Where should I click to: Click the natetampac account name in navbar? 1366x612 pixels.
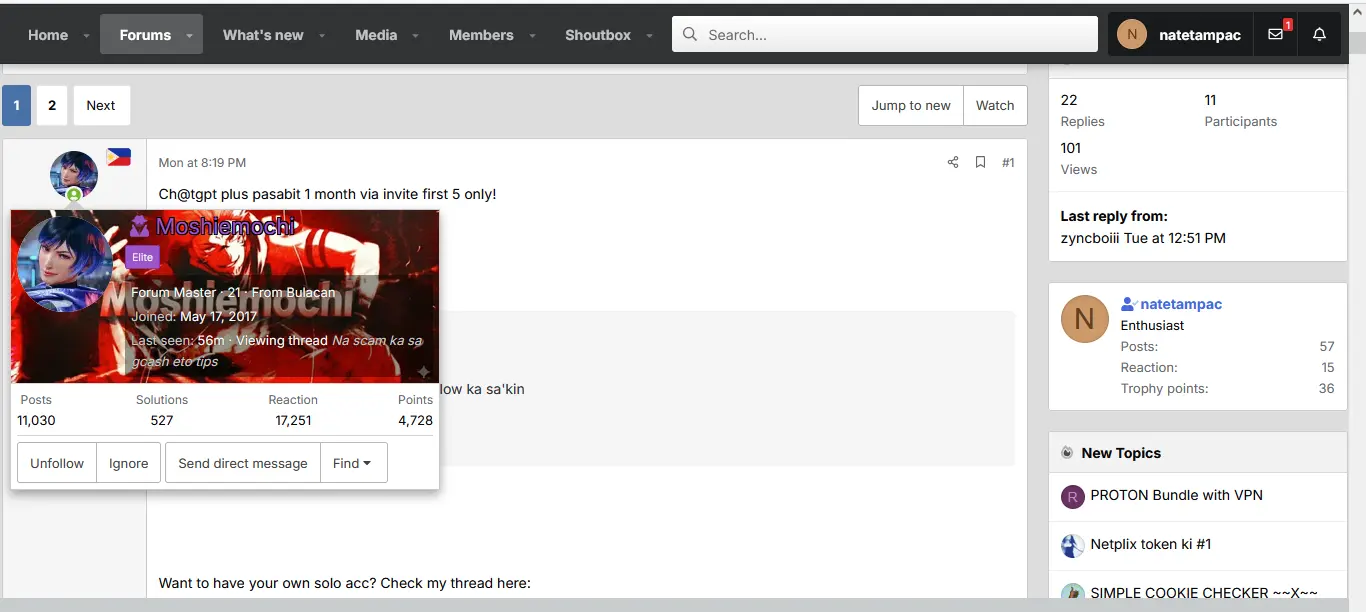point(1200,35)
